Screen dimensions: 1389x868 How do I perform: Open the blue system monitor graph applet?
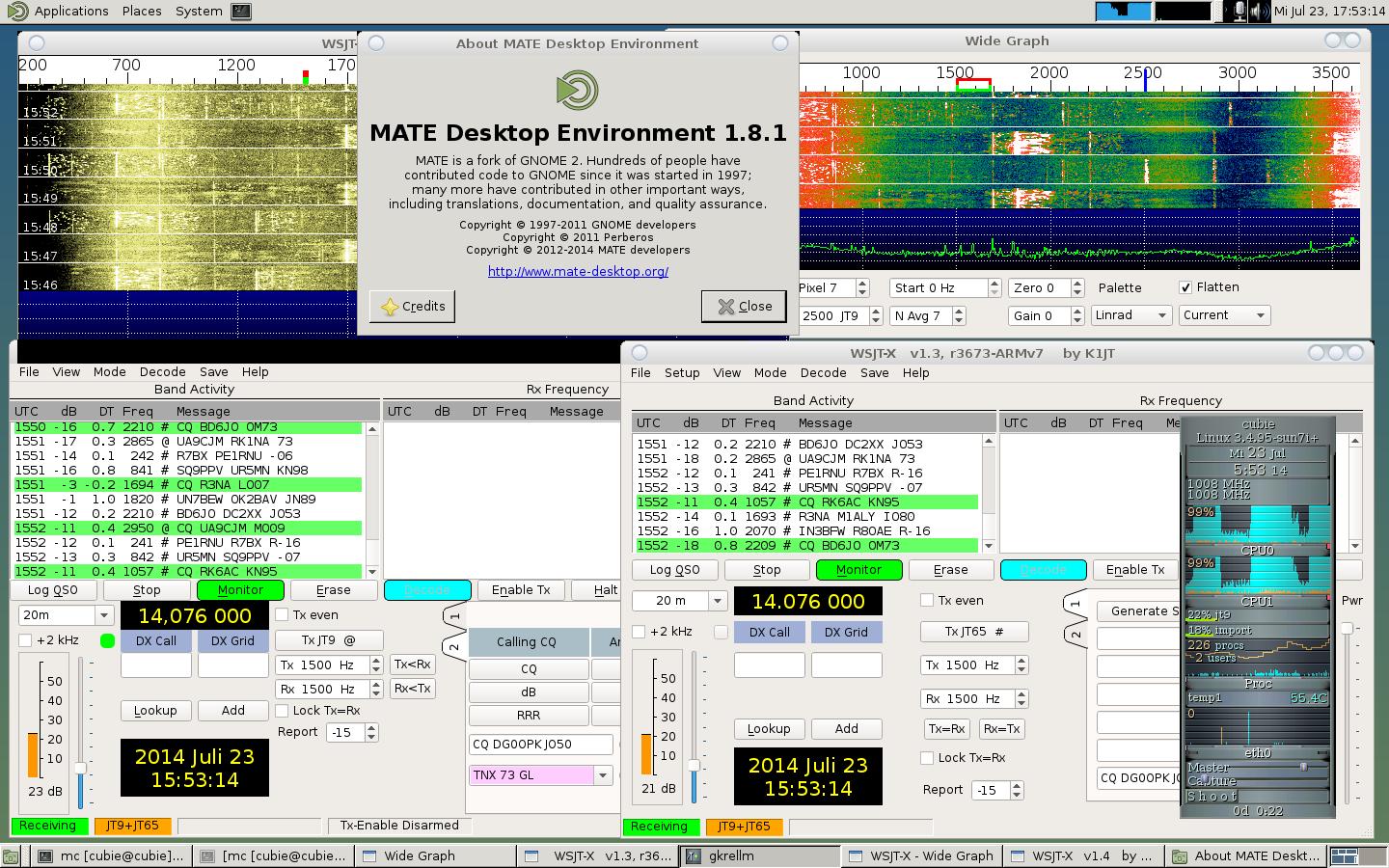point(1124,12)
